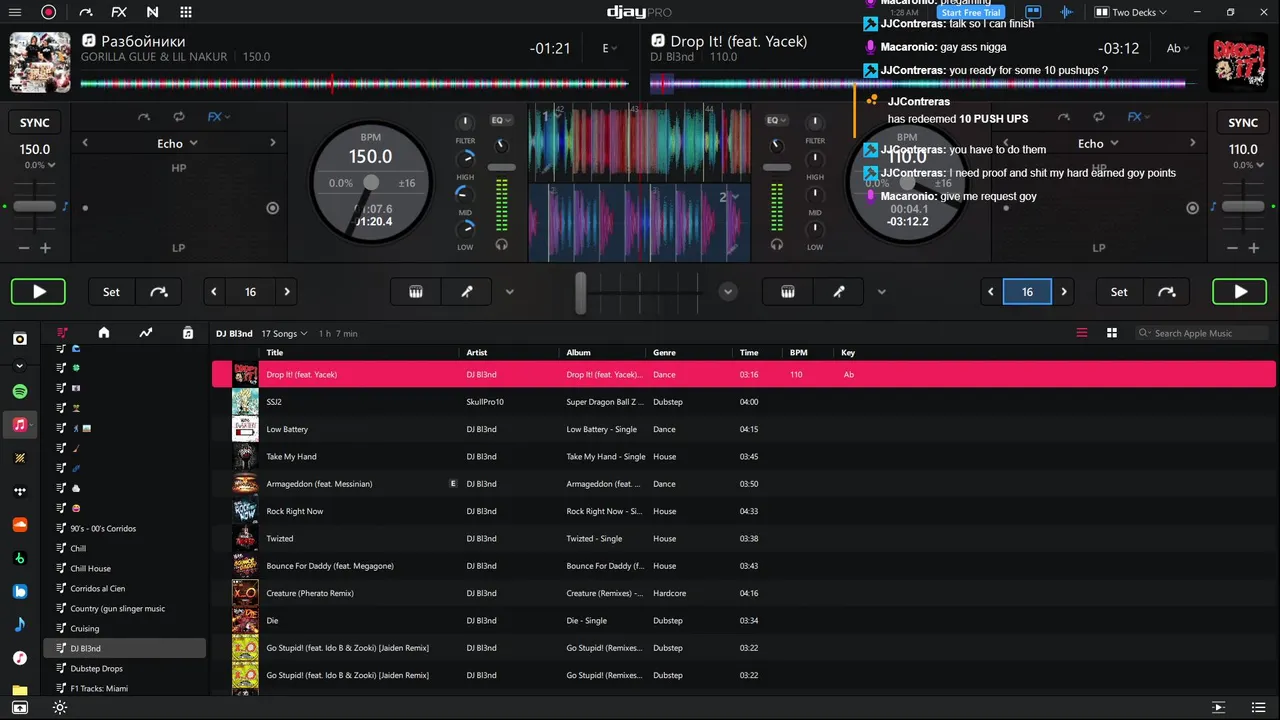Open the iTunes music library source
Viewport: 1280px width, 720px height.
click(19, 657)
